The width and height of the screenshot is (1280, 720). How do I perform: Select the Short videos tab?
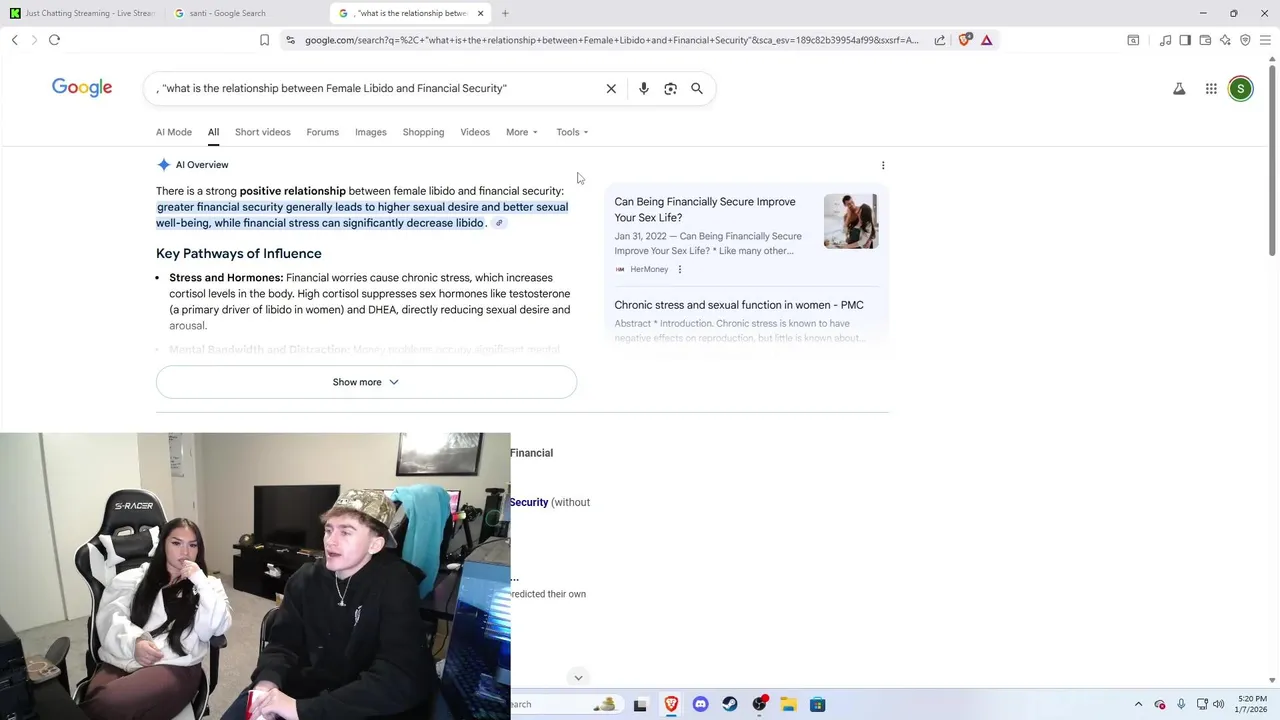click(263, 132)
